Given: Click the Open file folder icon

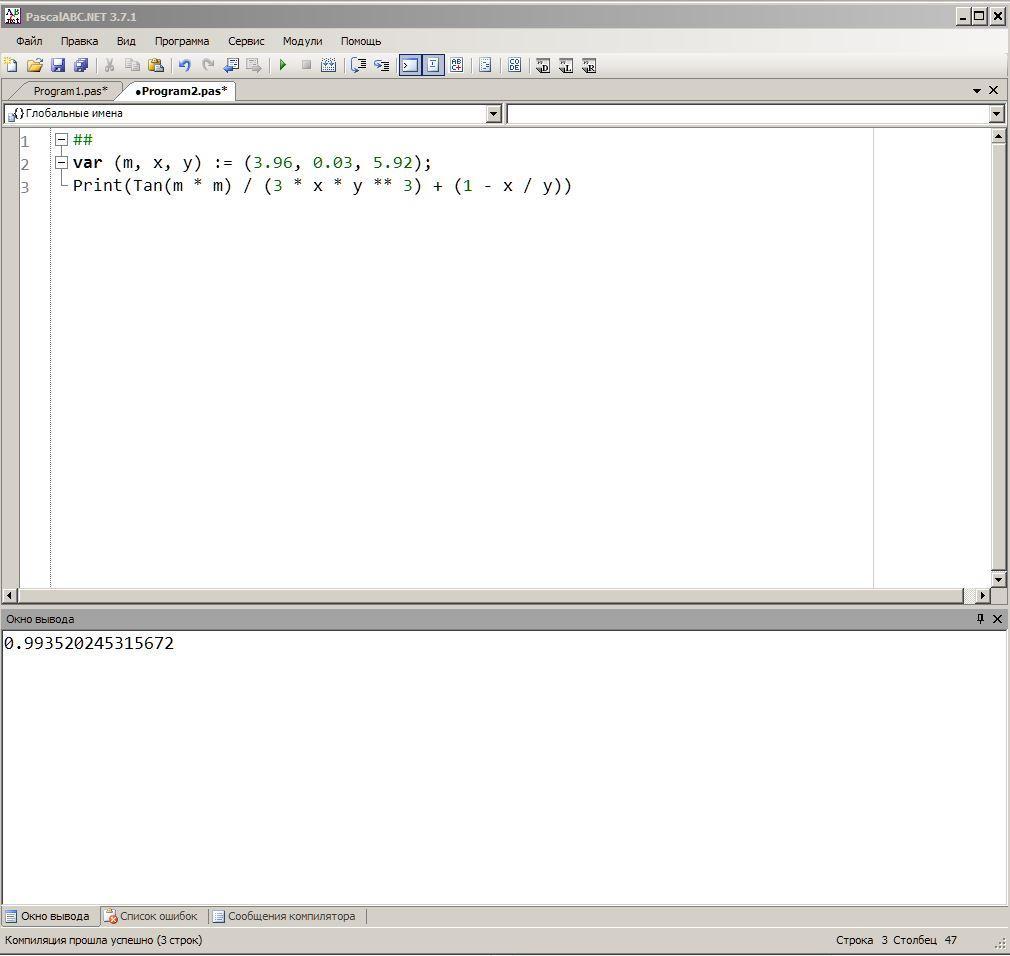Looking at the screenshot, I should (34, 66).
